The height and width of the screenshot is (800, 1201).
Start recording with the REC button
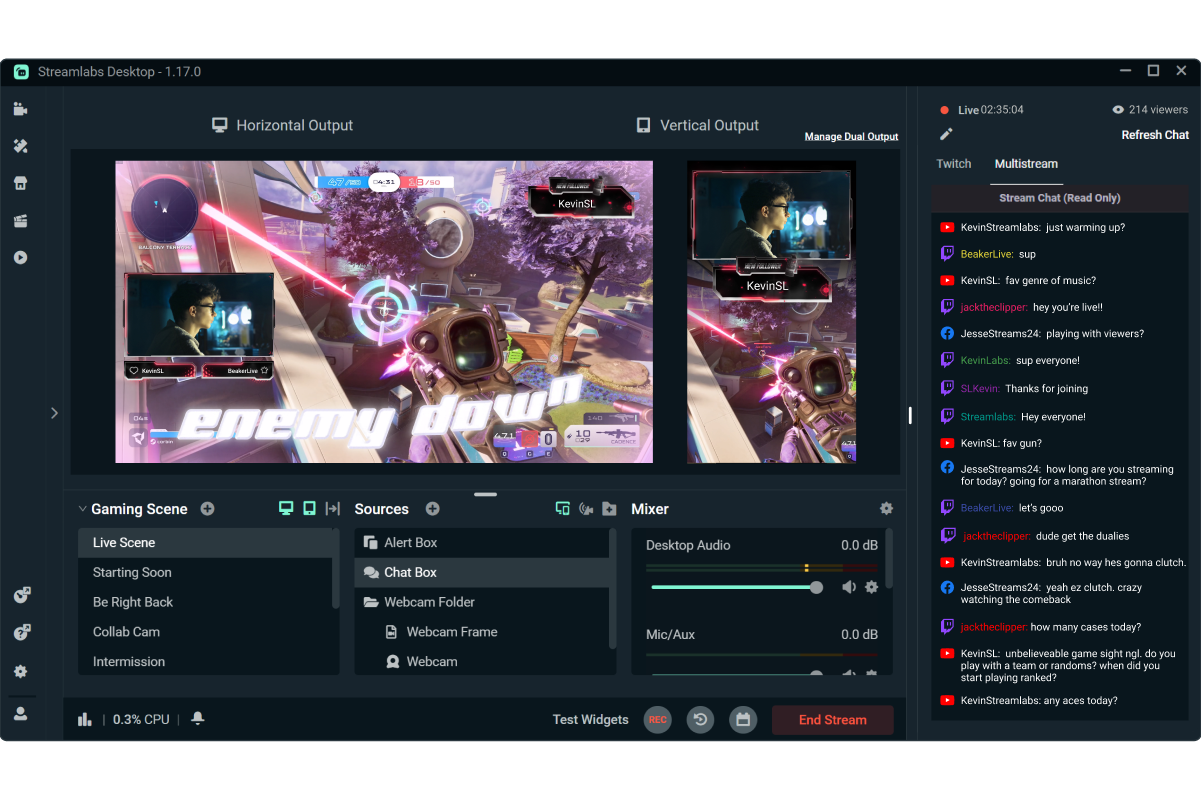click(x=657, y=720)
